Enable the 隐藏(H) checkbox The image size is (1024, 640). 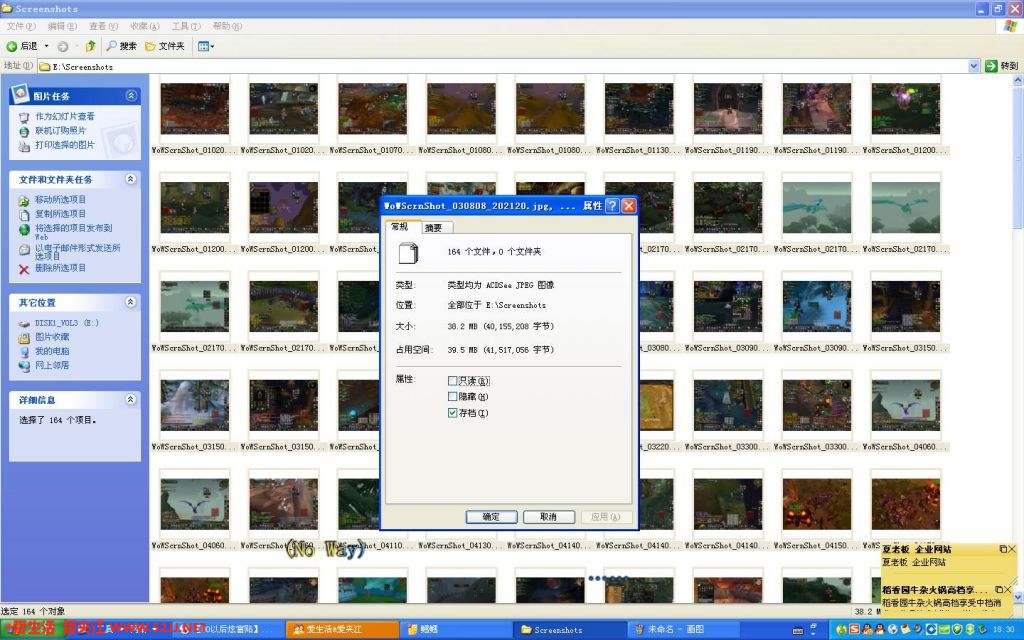tap(453, 396)
